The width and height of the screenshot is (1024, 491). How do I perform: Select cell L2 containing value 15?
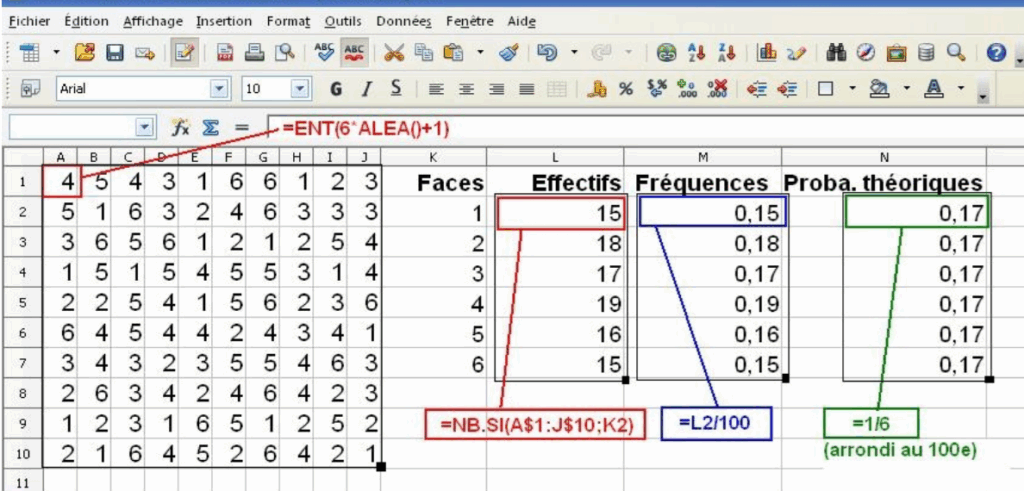pyautogui.click(x=561, y=212)
